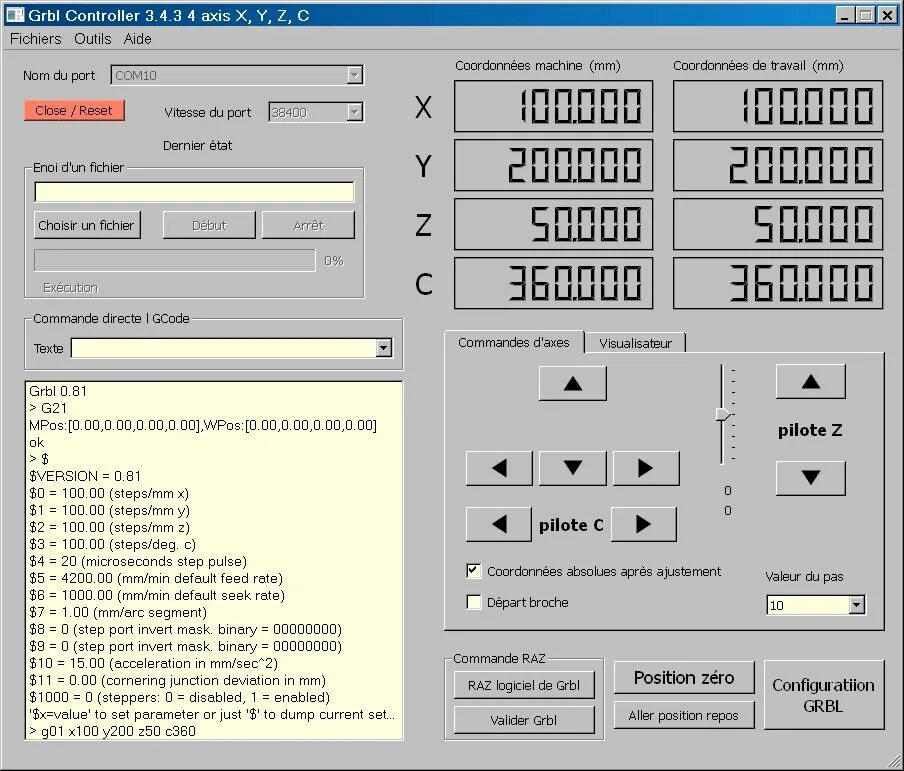The height and width of the screenshot is (771, 904).
Task: Click Valider Grbl button
Action: (523, 720)
